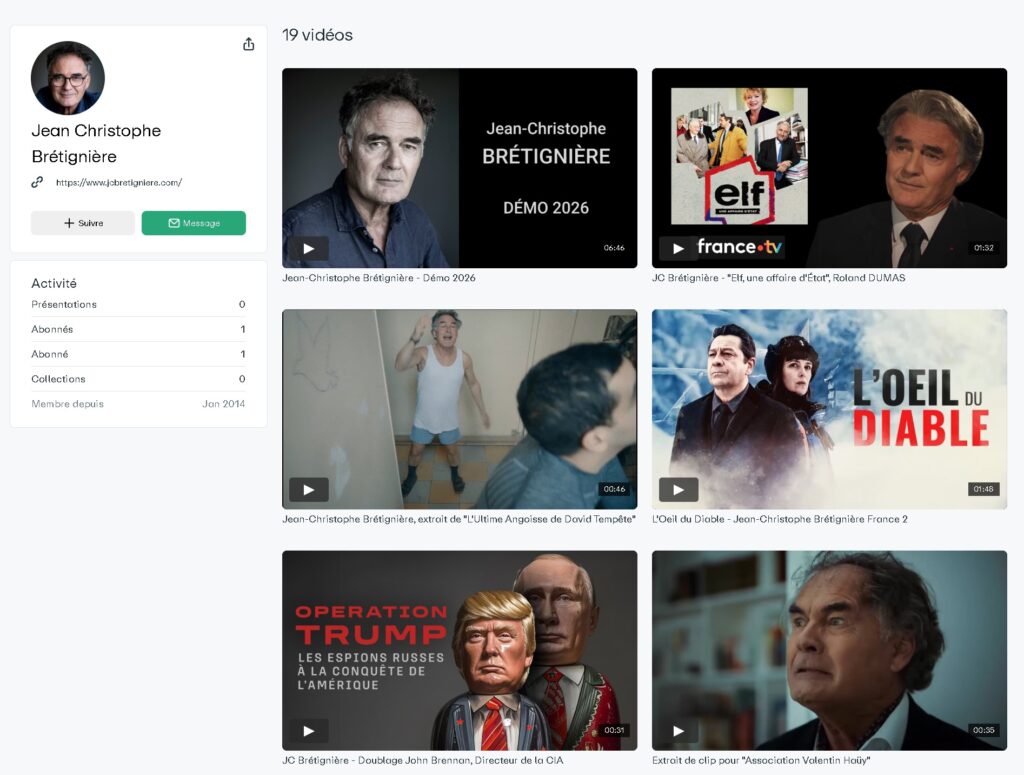Send a Message to Jean Christophe
Viewport: 1024px width, 775px height.
pyautogui.click(x=194, y=223)
